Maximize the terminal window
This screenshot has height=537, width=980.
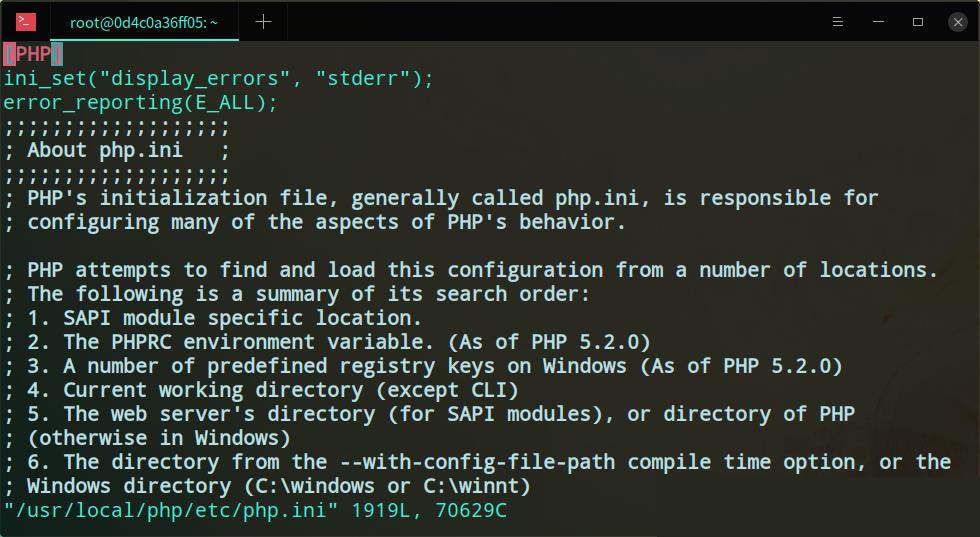(x=918, y=21)
